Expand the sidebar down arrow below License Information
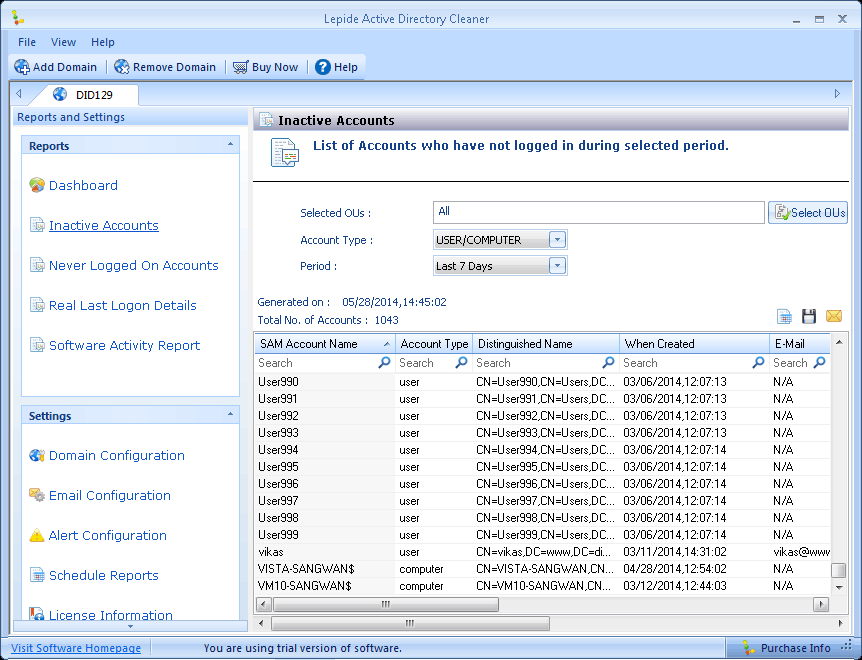The image size is (862, 660). click(130, 626)
